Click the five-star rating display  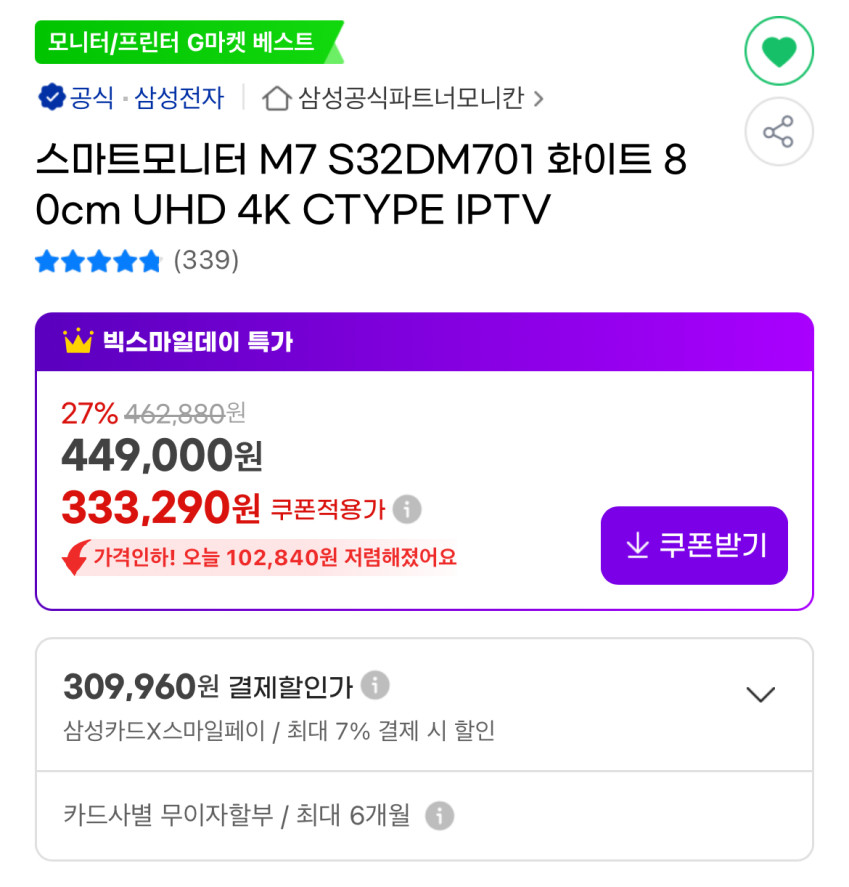point(98,261)
